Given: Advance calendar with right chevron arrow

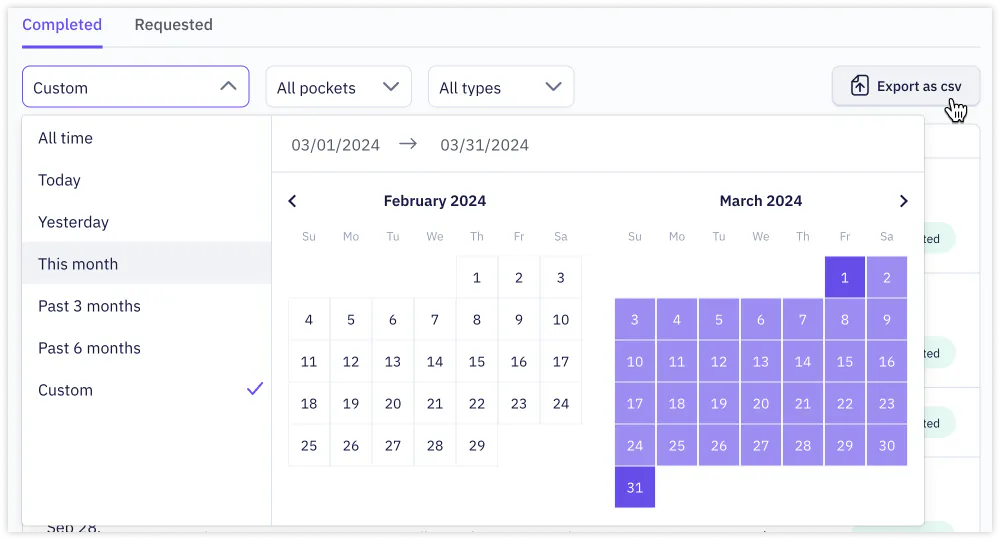Looking at the screenshot, I should pyautogui.click(x=903, y=201).
